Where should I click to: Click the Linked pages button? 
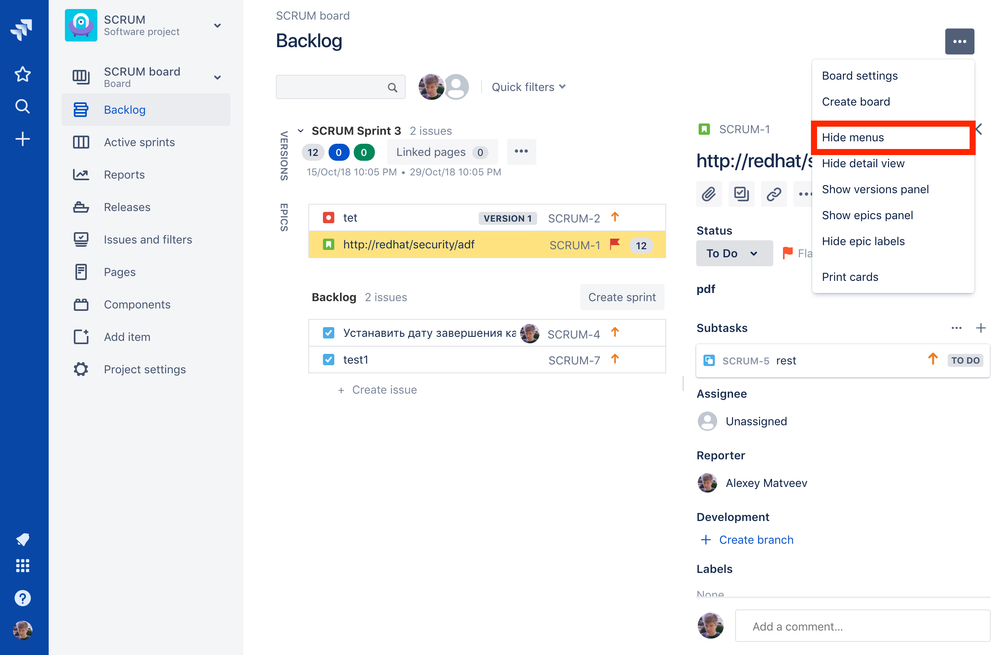440,152
